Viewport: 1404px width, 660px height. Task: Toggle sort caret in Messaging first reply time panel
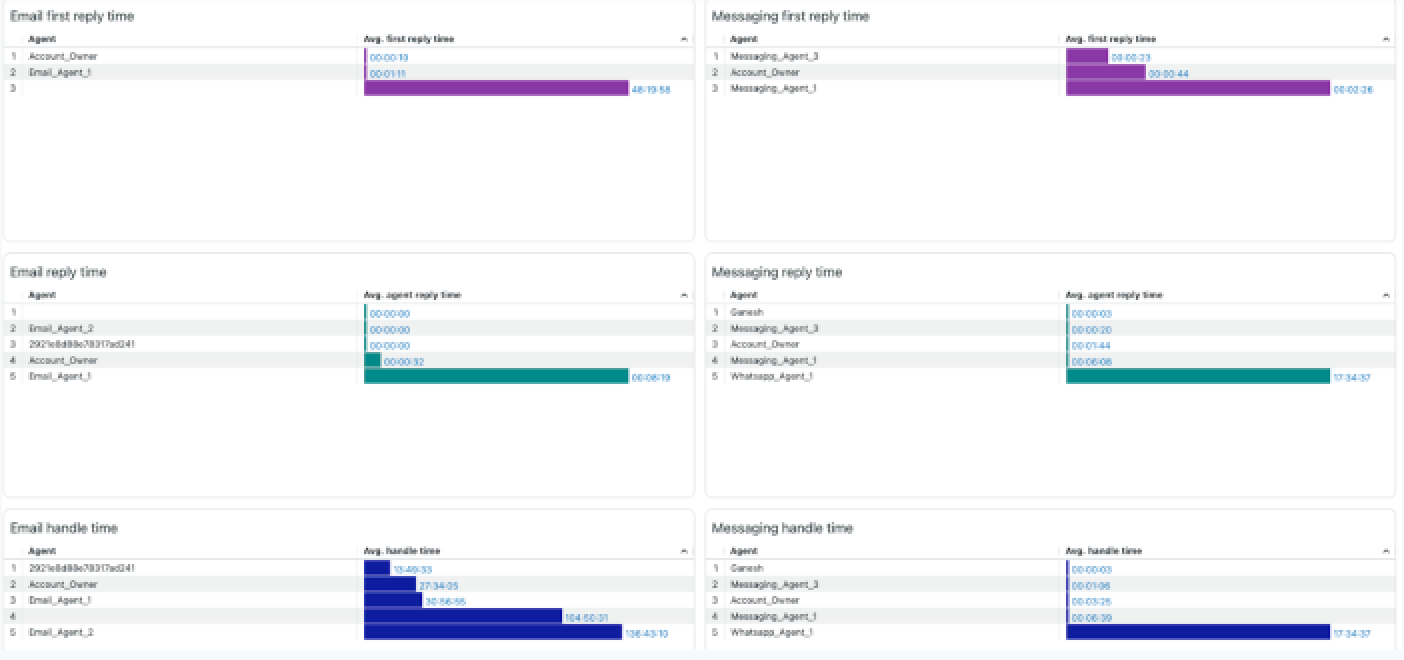pos(1386,40)
